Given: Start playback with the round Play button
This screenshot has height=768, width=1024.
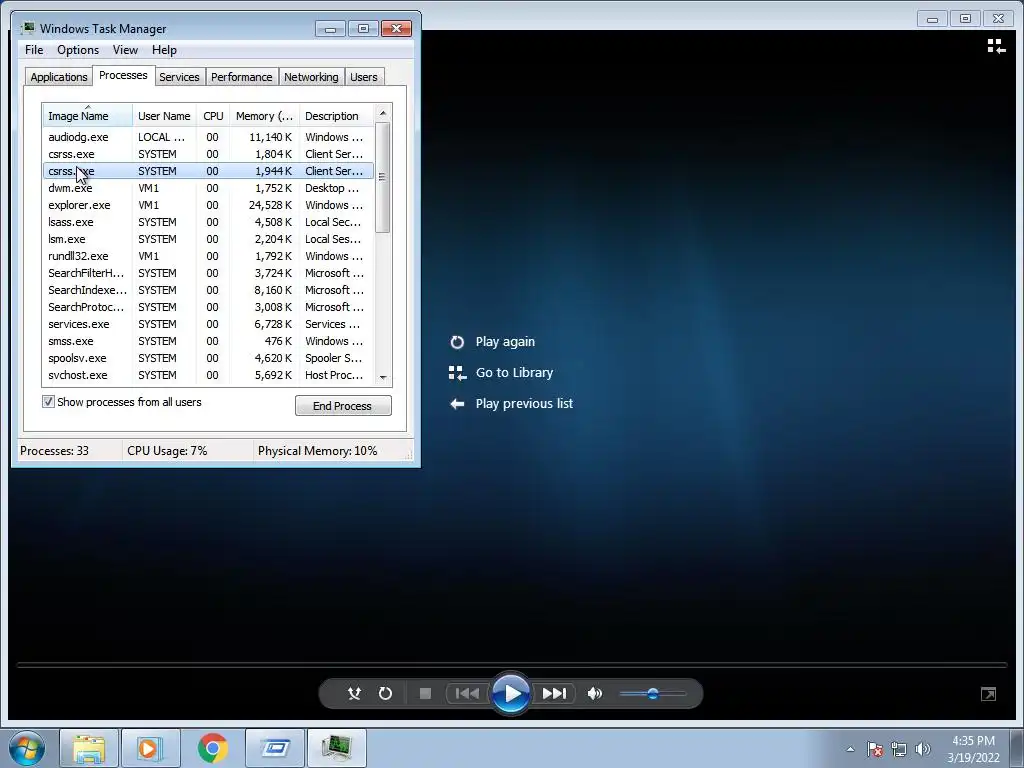Looking at the screenshot, I should (x=511, y=694).
